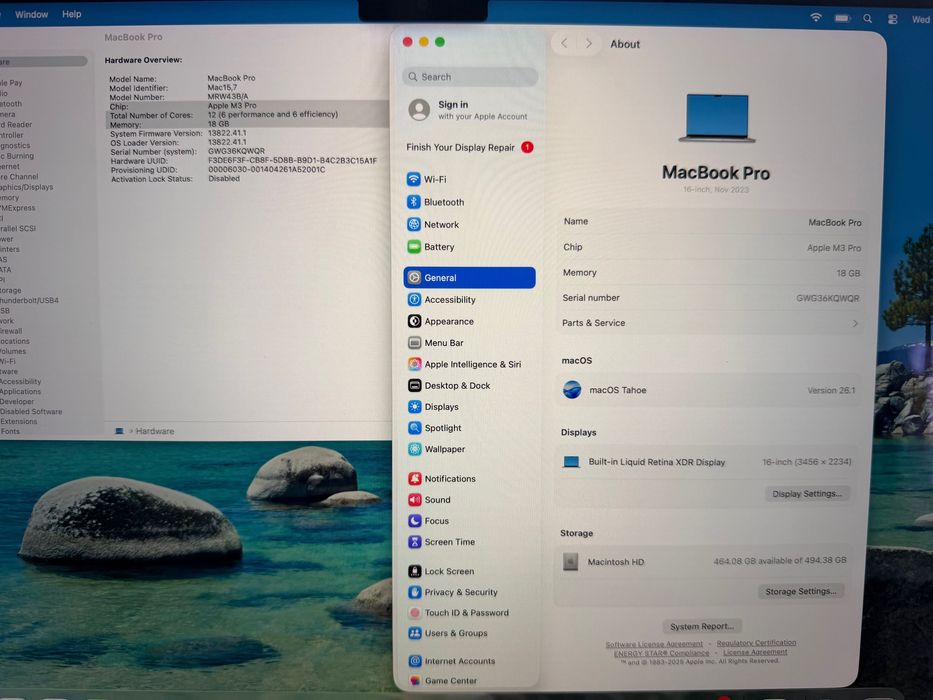Select the Network globe icon
This screenshot has height=700, width=933.
click(x=414, y=224)
